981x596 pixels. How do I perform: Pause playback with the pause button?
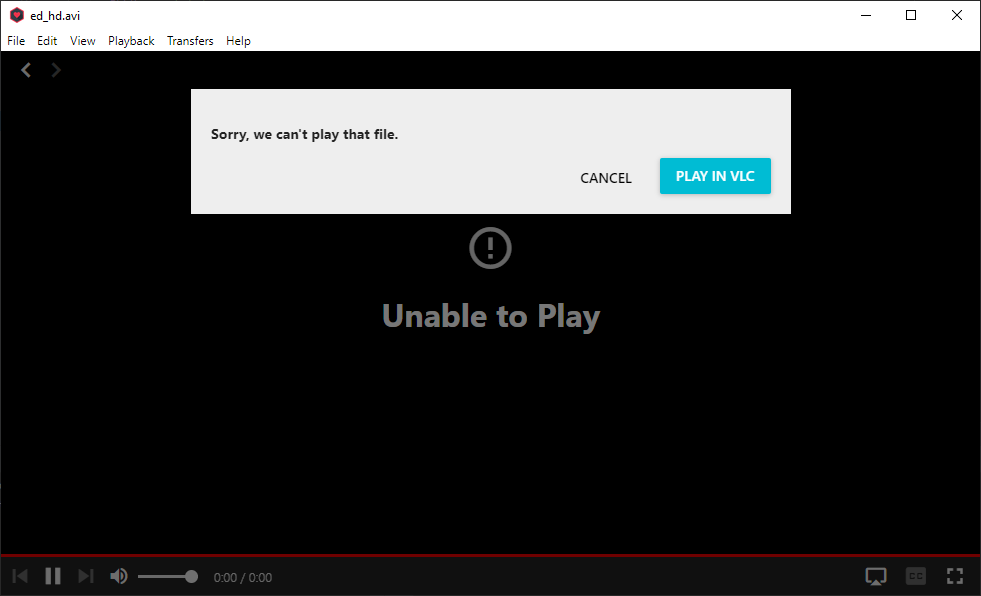53,576
